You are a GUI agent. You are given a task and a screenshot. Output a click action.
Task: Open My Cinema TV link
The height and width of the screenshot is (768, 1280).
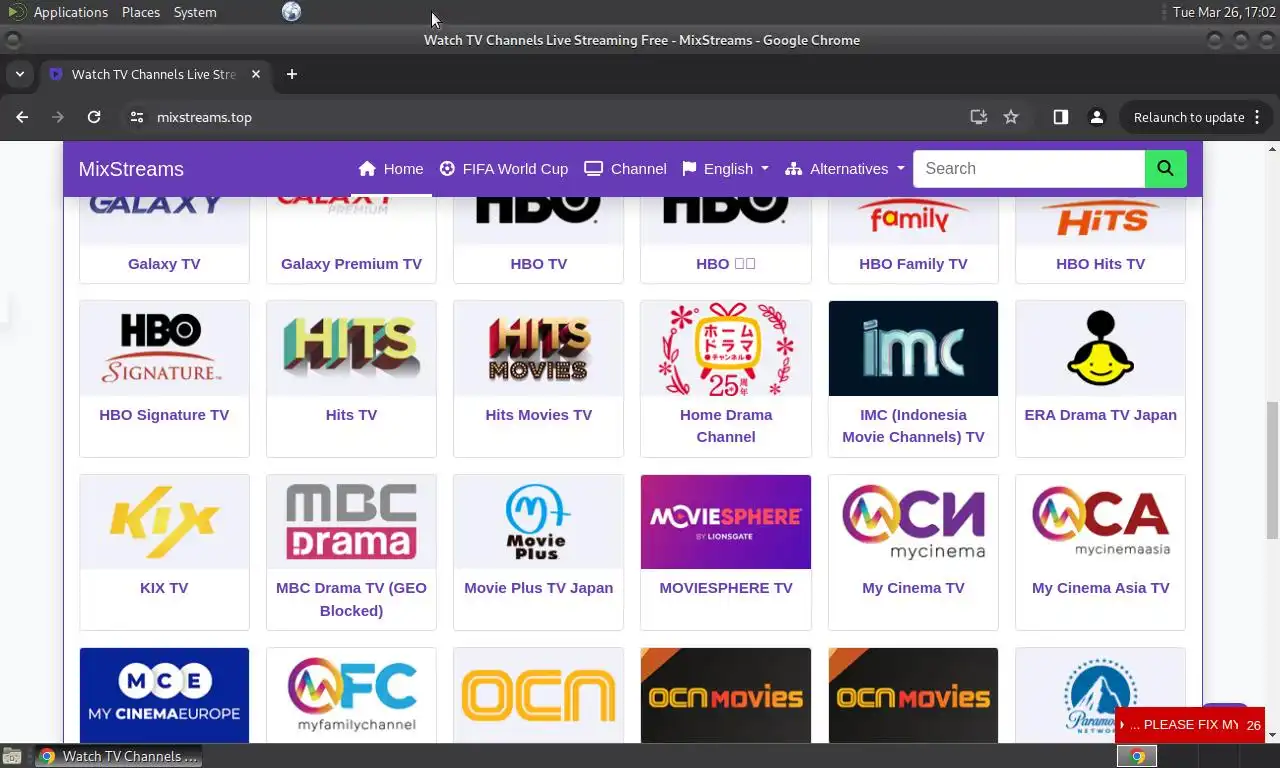pos(913,588)
